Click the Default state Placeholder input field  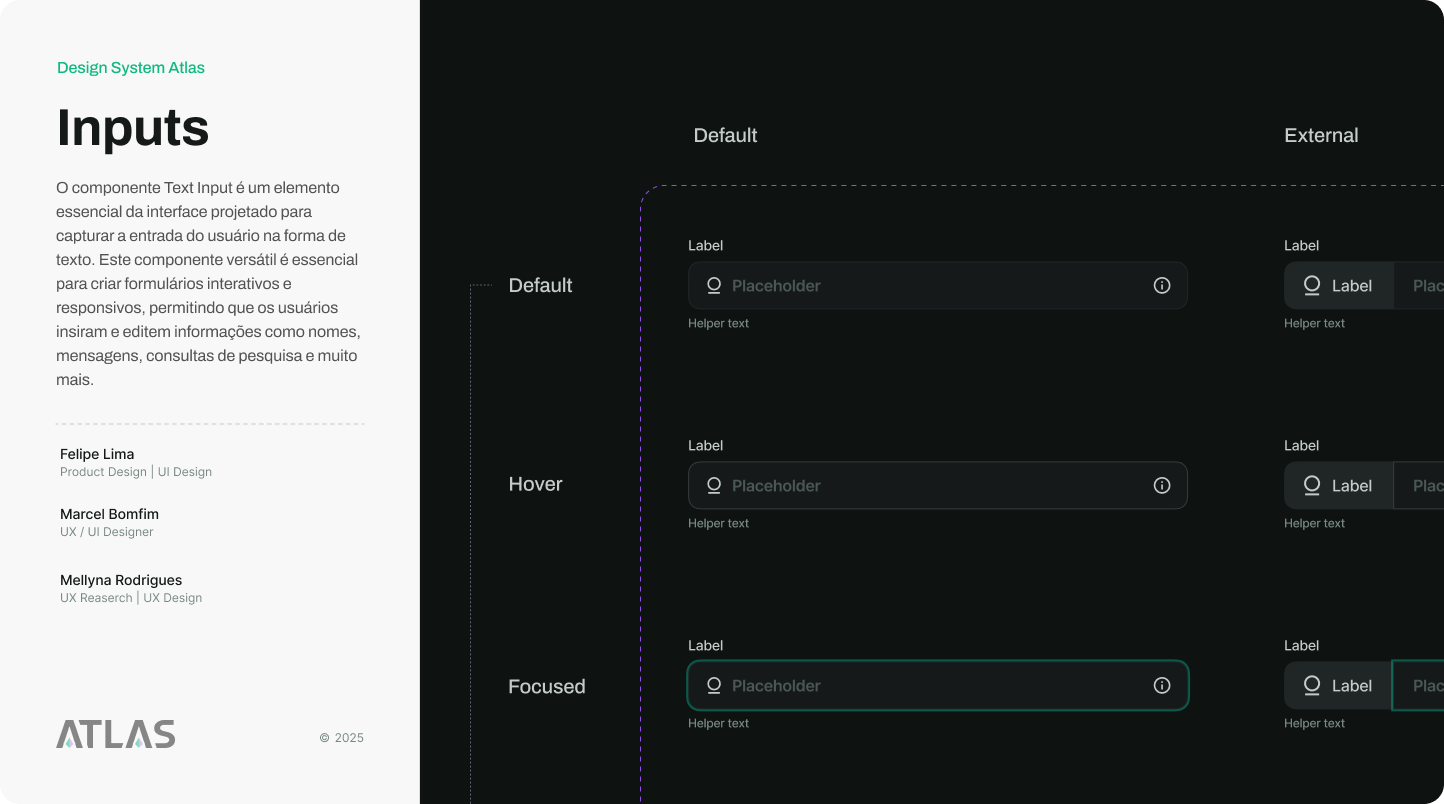click(938, 285)
